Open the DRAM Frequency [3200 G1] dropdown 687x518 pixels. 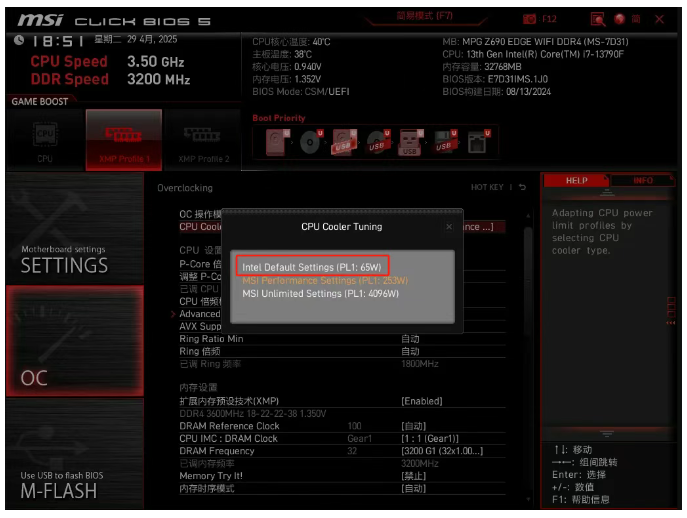tap(442, 451)
